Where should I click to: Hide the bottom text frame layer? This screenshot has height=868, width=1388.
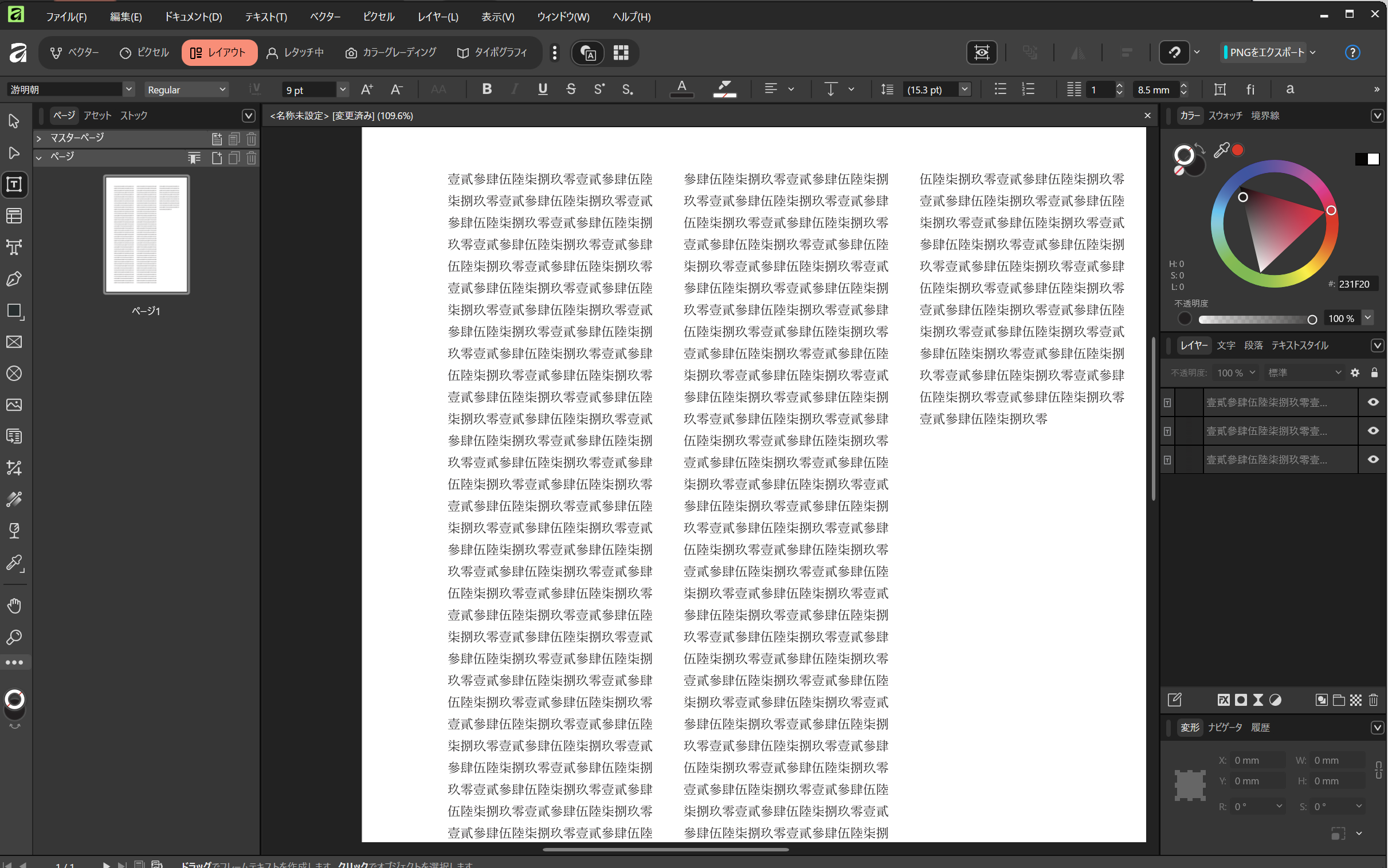coord(1373,459)
